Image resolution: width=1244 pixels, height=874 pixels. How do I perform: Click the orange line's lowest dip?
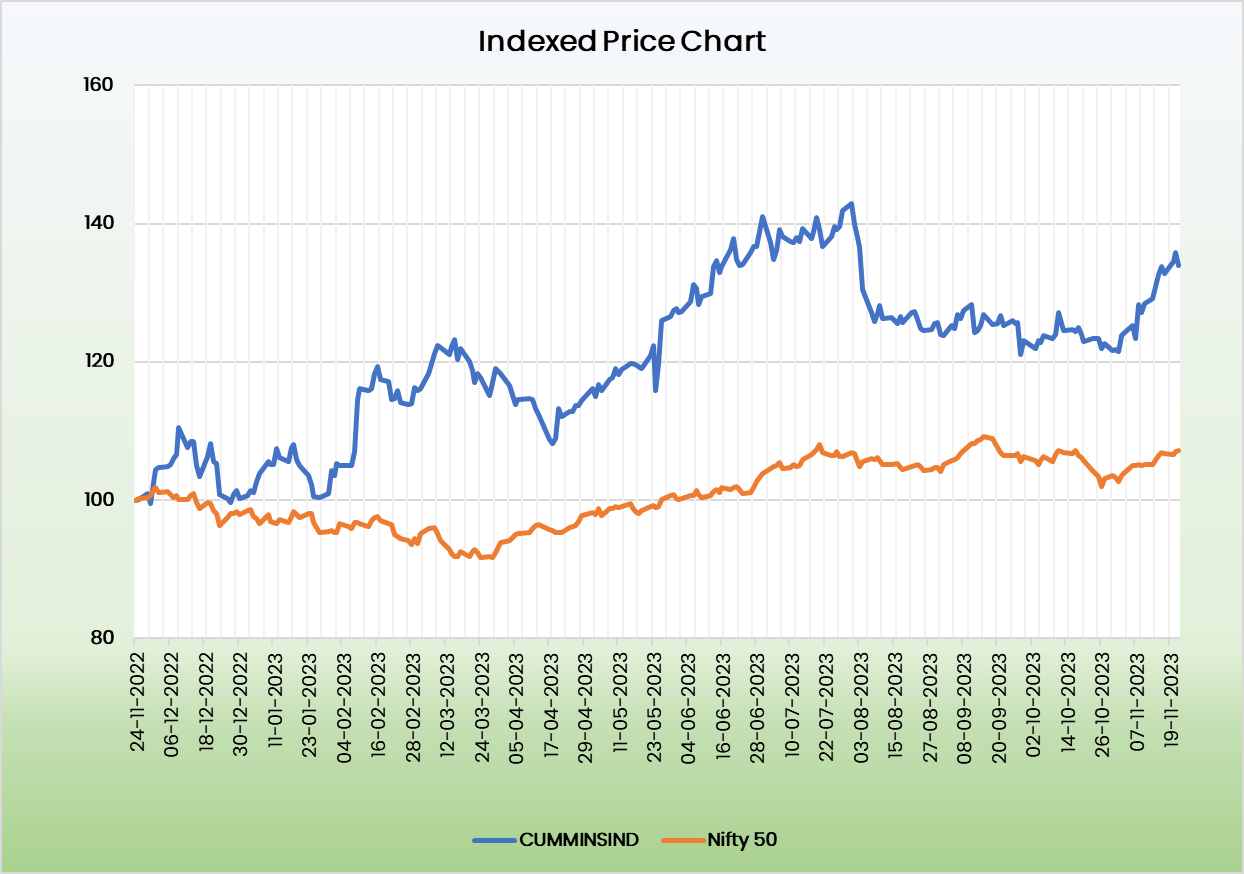pyautogui.click(x=481, y=557)
